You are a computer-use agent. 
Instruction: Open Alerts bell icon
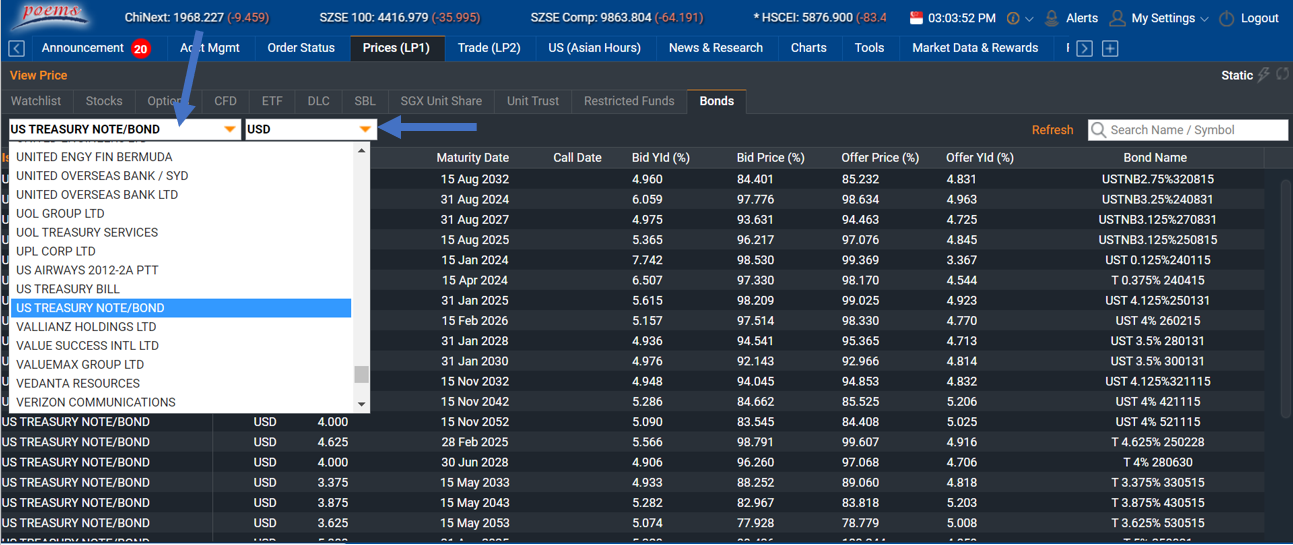[x=1051, y=18]
